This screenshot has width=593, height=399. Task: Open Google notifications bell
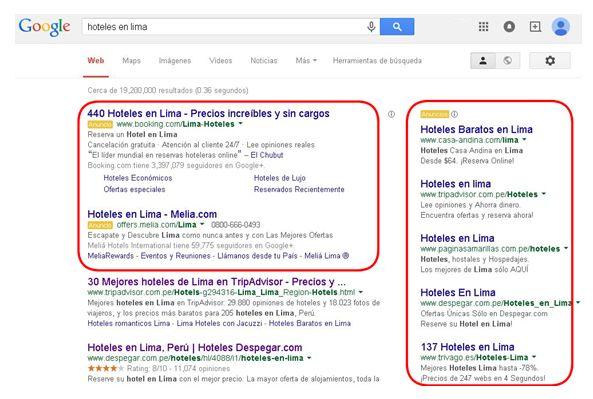pos(509,26)
